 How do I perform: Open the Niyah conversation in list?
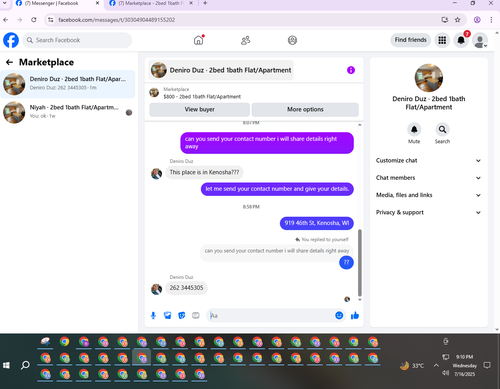pyautogui.click(x=68, y=112)
